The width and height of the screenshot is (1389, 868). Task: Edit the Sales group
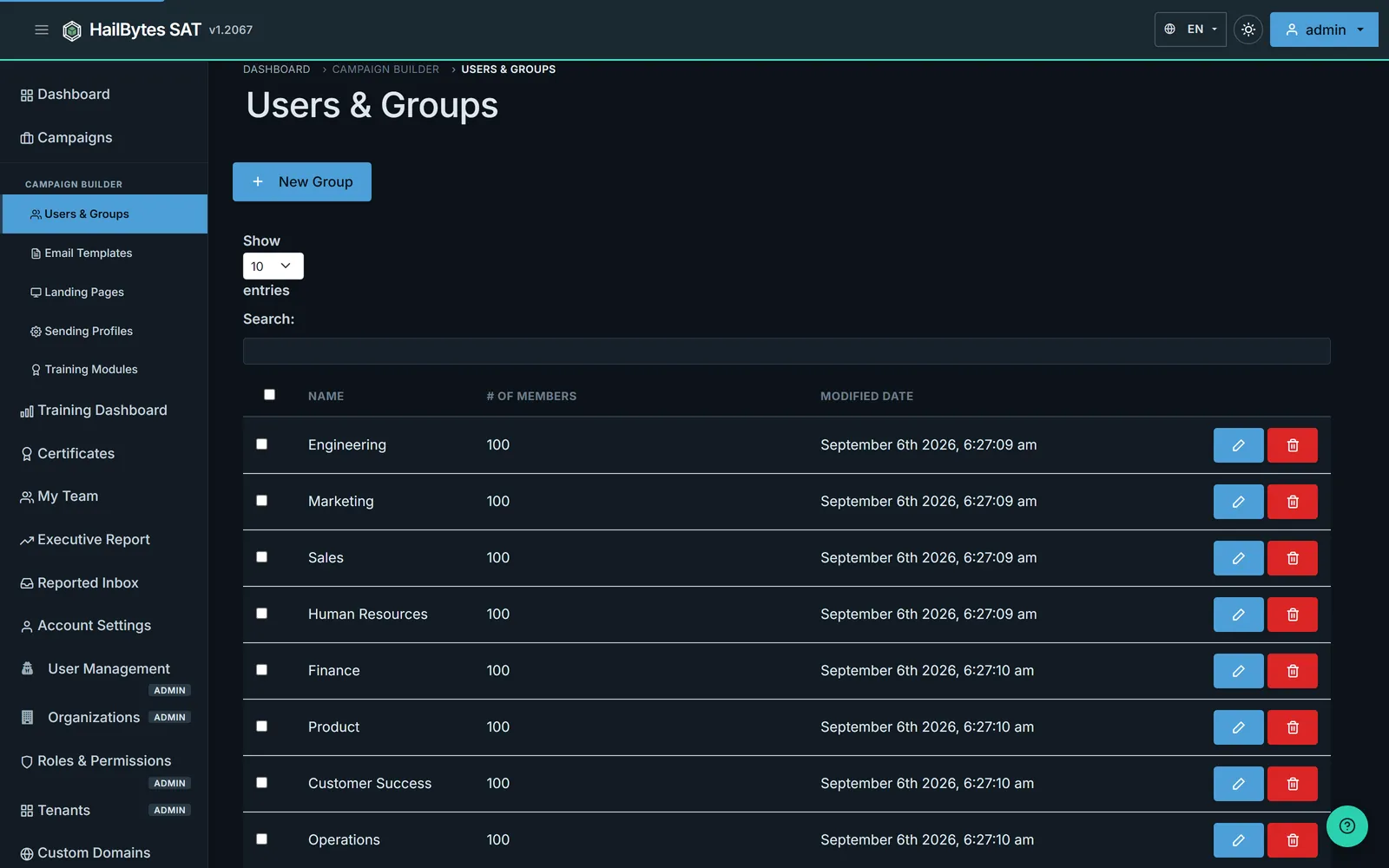pyautogui.click(x=1238, y=558)
